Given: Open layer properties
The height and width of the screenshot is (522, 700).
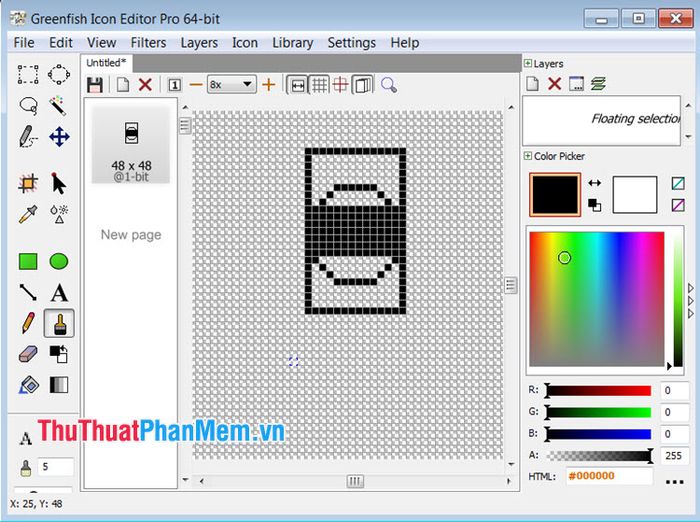Looking at the screenshot, I should 576,84.
